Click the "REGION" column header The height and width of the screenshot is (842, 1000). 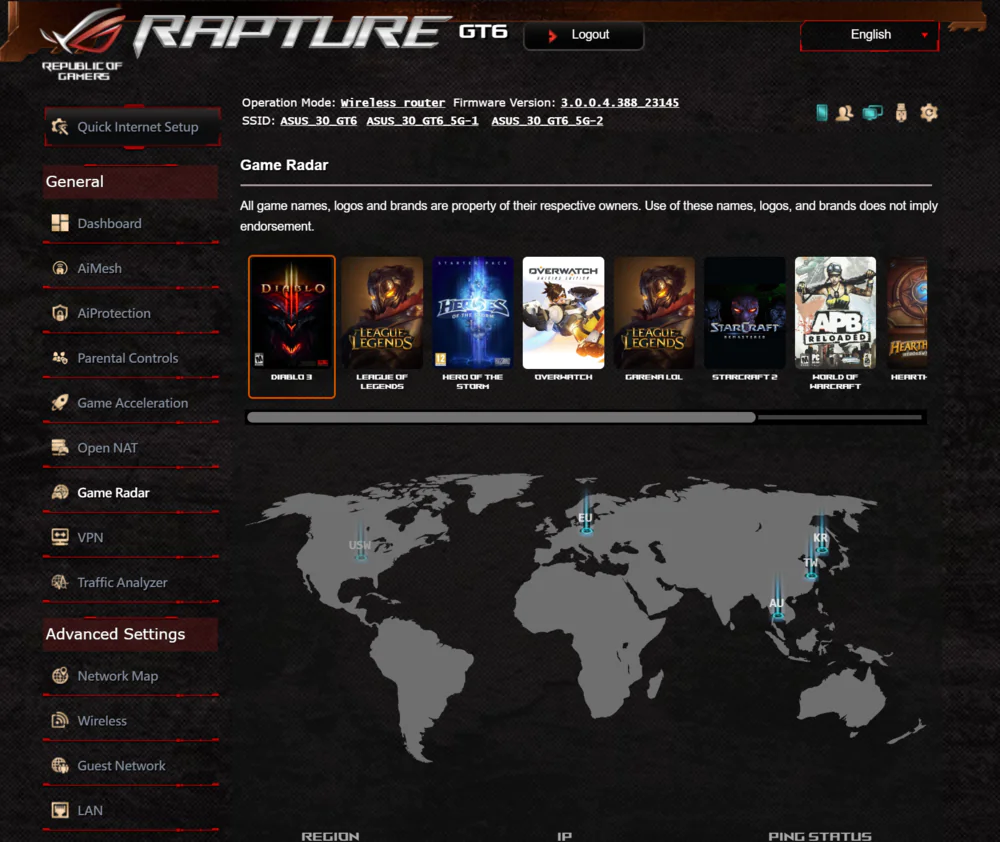(x=330, y=836)
